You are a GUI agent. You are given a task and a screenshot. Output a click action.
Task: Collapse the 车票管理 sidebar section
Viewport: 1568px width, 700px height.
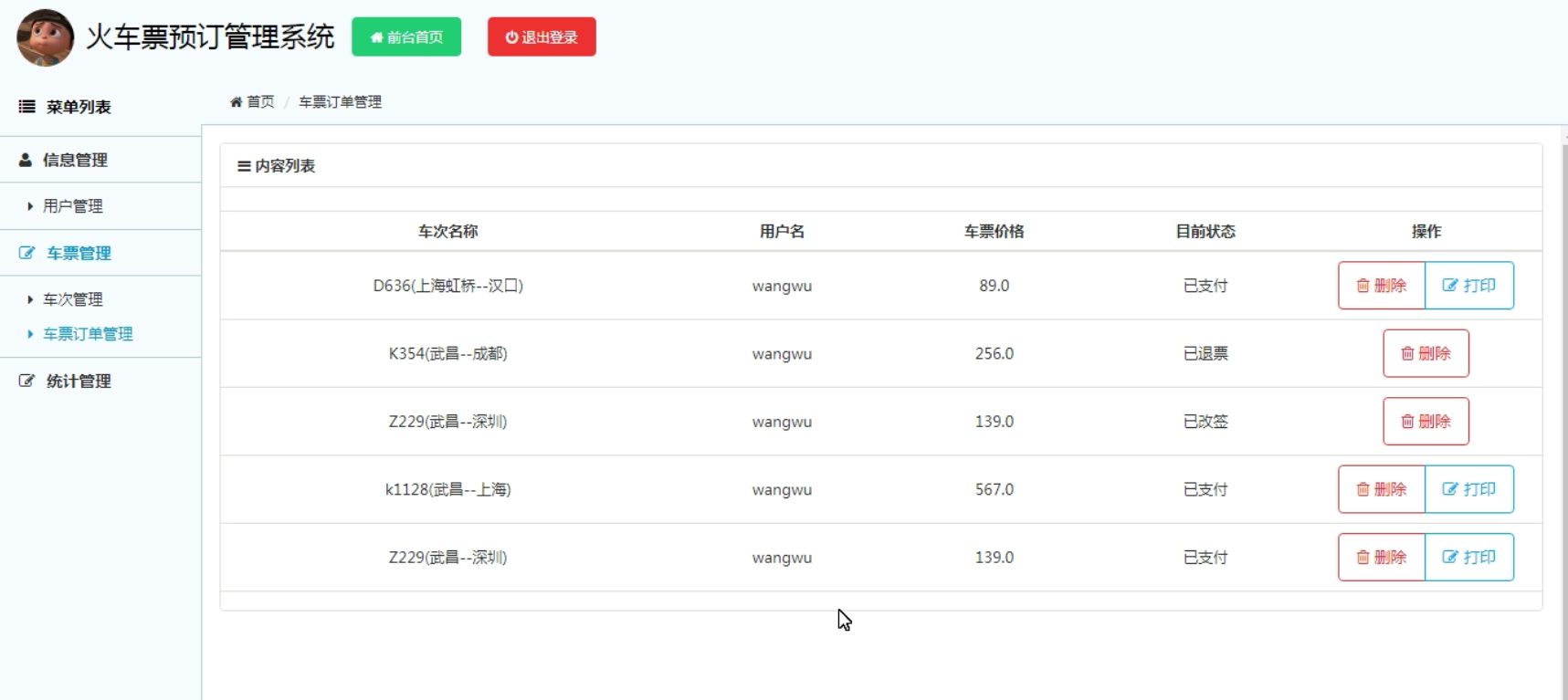click(x=79, y=253)
